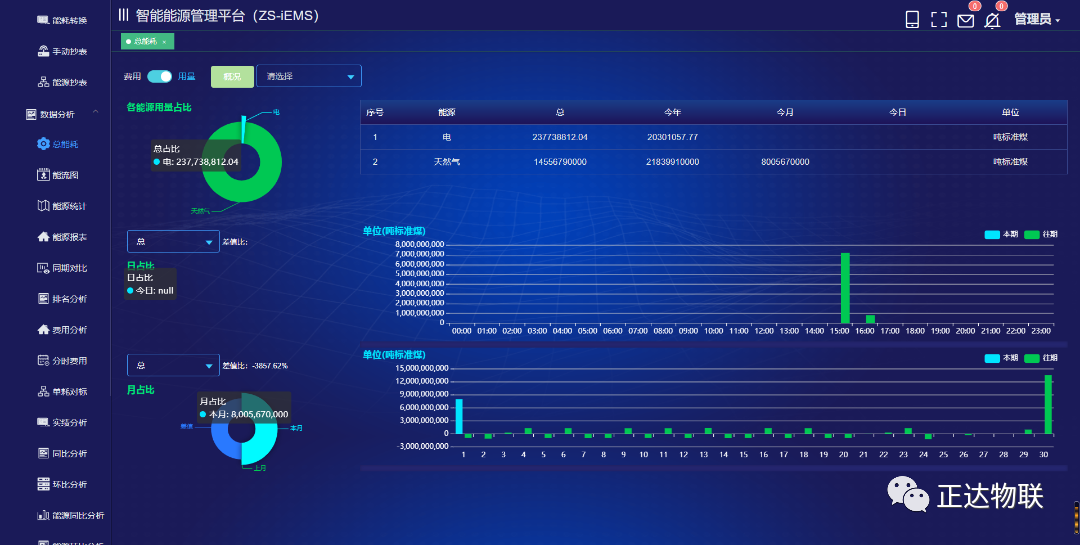Image resolution: width=1080 pixels, height=545 pixels.
Task: Open the 请选择 dropdown
Action: point(309,76)
